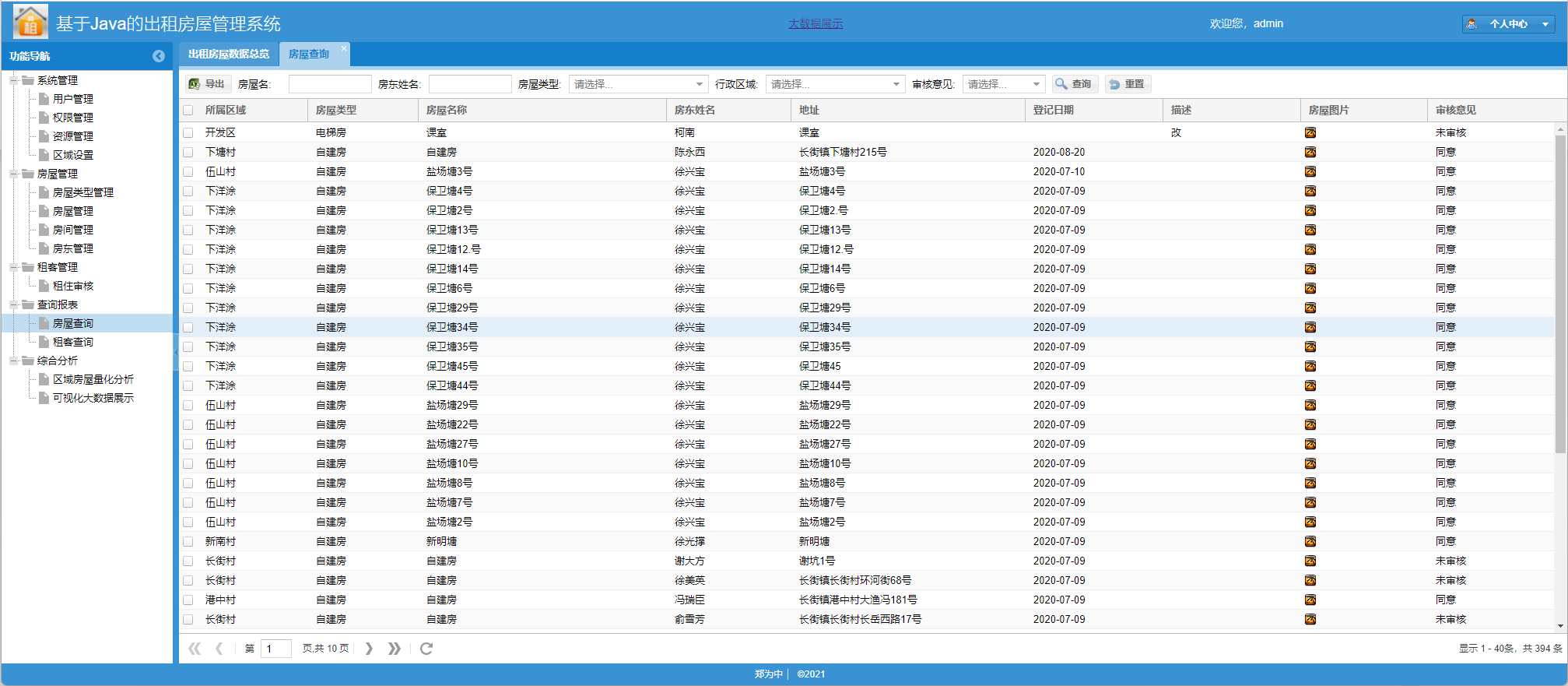
Task: Open 用户管理 in the sidebar
Action: point(73,99)
